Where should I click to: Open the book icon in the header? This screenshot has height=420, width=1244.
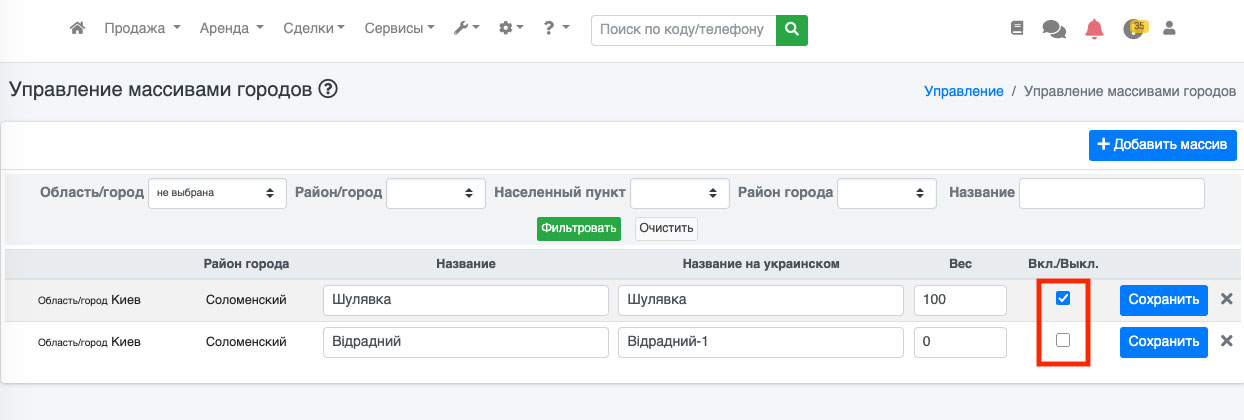coord(1017,29)
